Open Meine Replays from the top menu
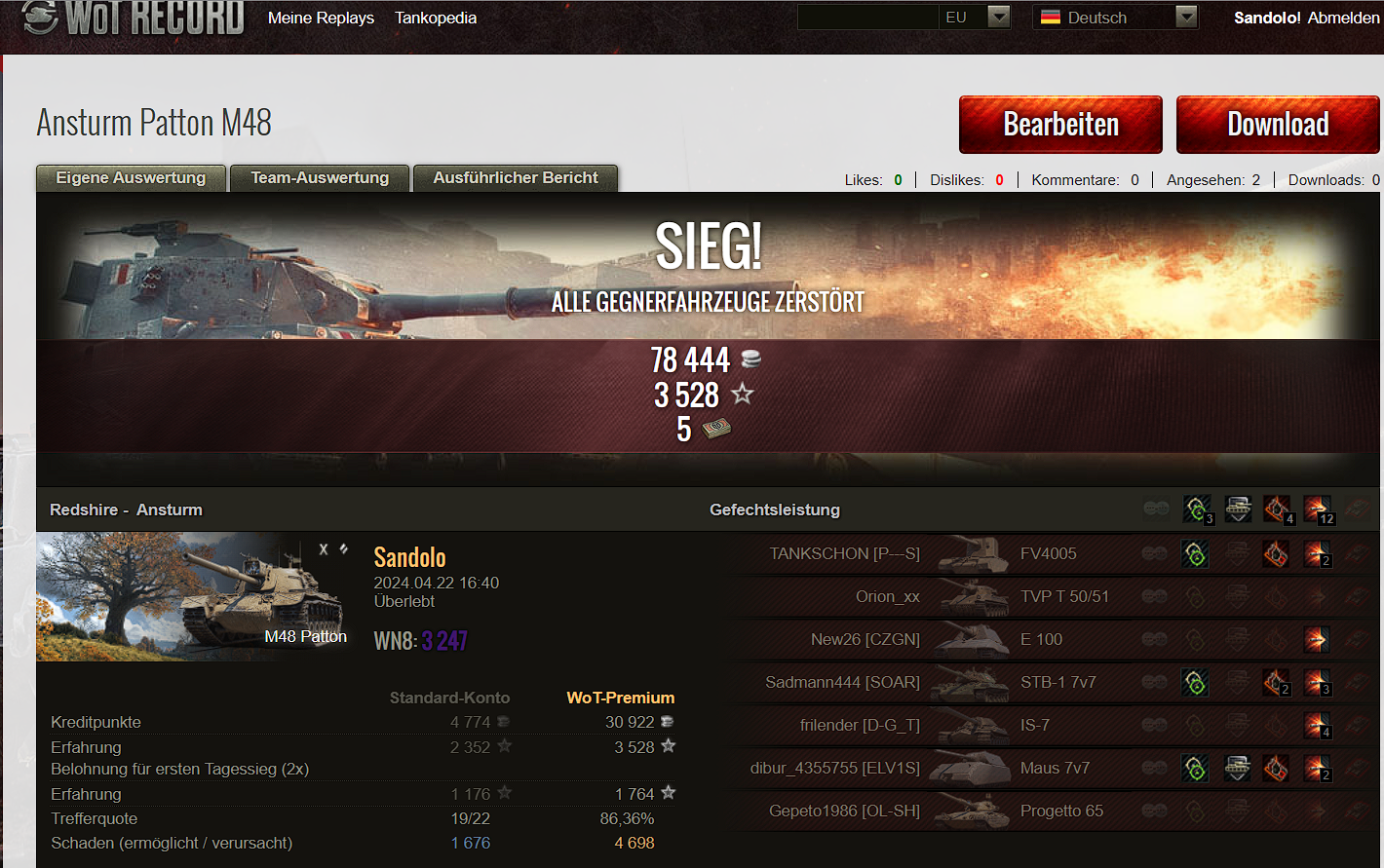The image size is (1384, 868). (321, 18)
